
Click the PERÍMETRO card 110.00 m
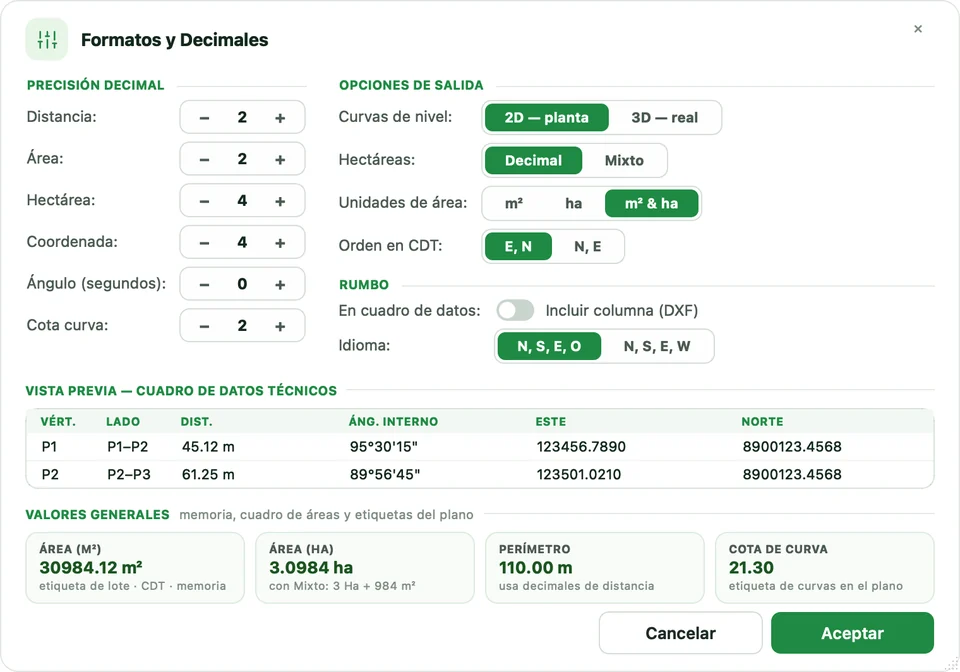[594, 568]
